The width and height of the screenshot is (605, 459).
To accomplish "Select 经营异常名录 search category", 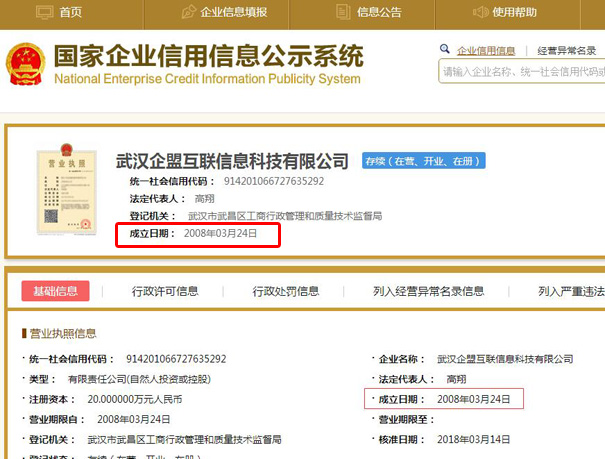I will pyautogui.click(x=566, y=51).
